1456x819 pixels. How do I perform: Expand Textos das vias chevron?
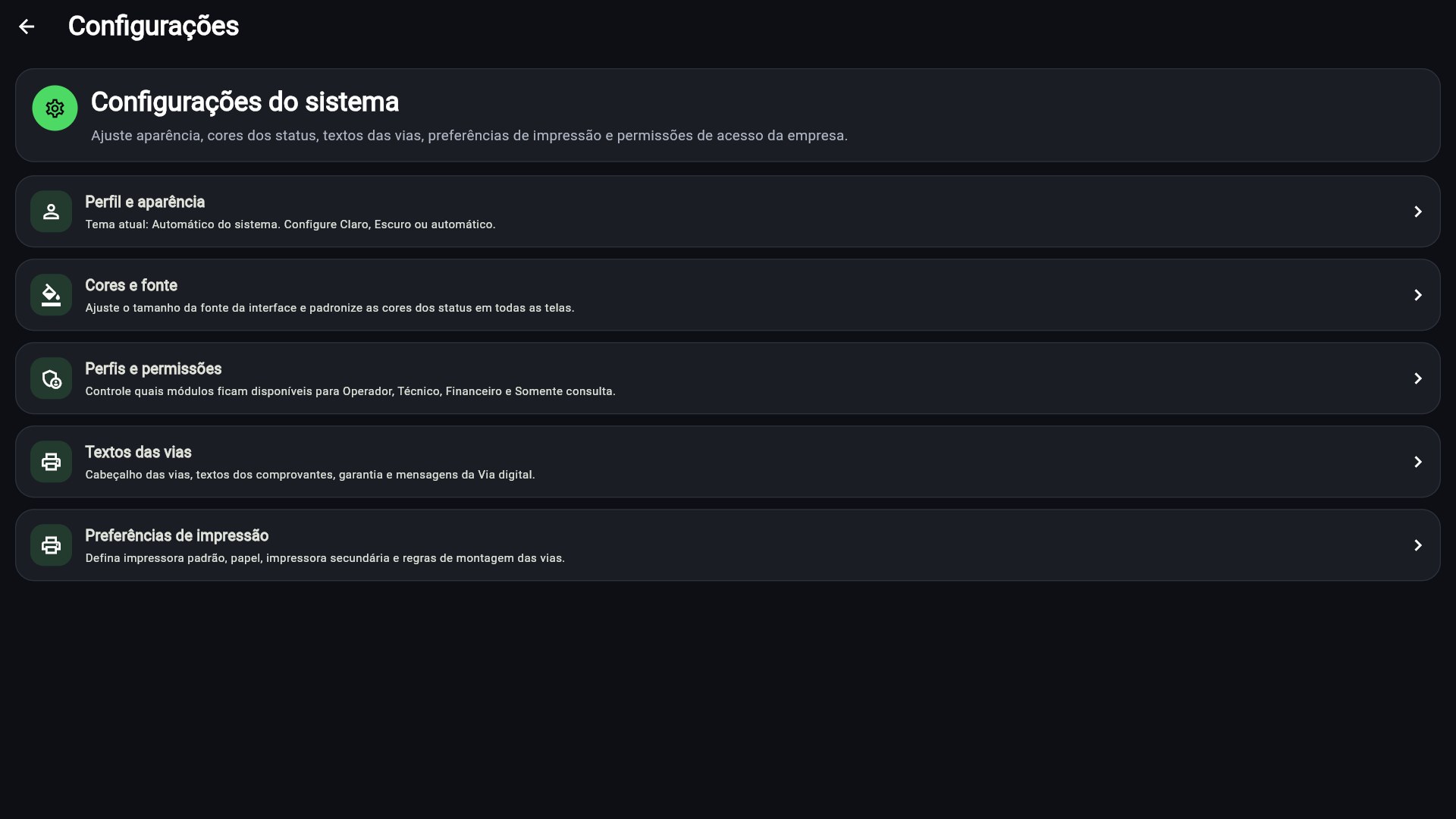[1417, 462]
